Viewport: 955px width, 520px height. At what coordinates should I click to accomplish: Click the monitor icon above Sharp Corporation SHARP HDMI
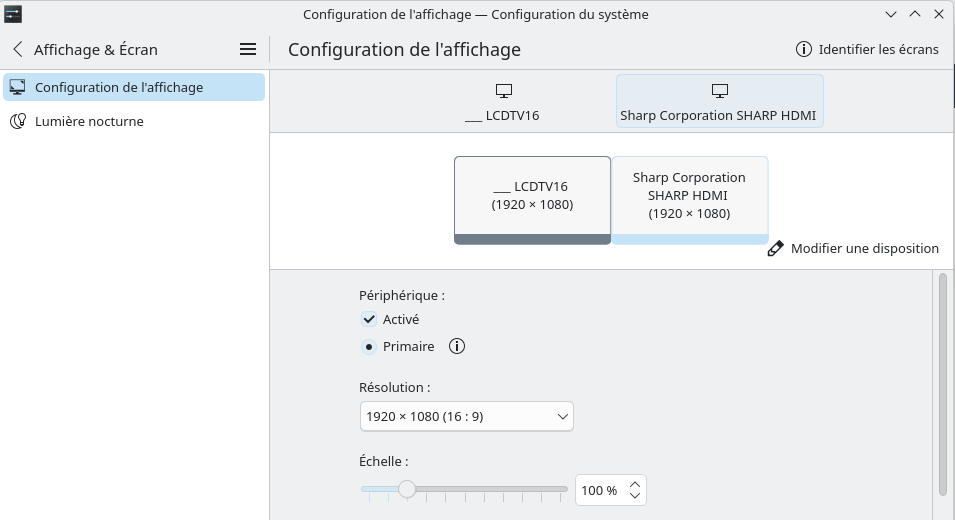tap(719, 91)
